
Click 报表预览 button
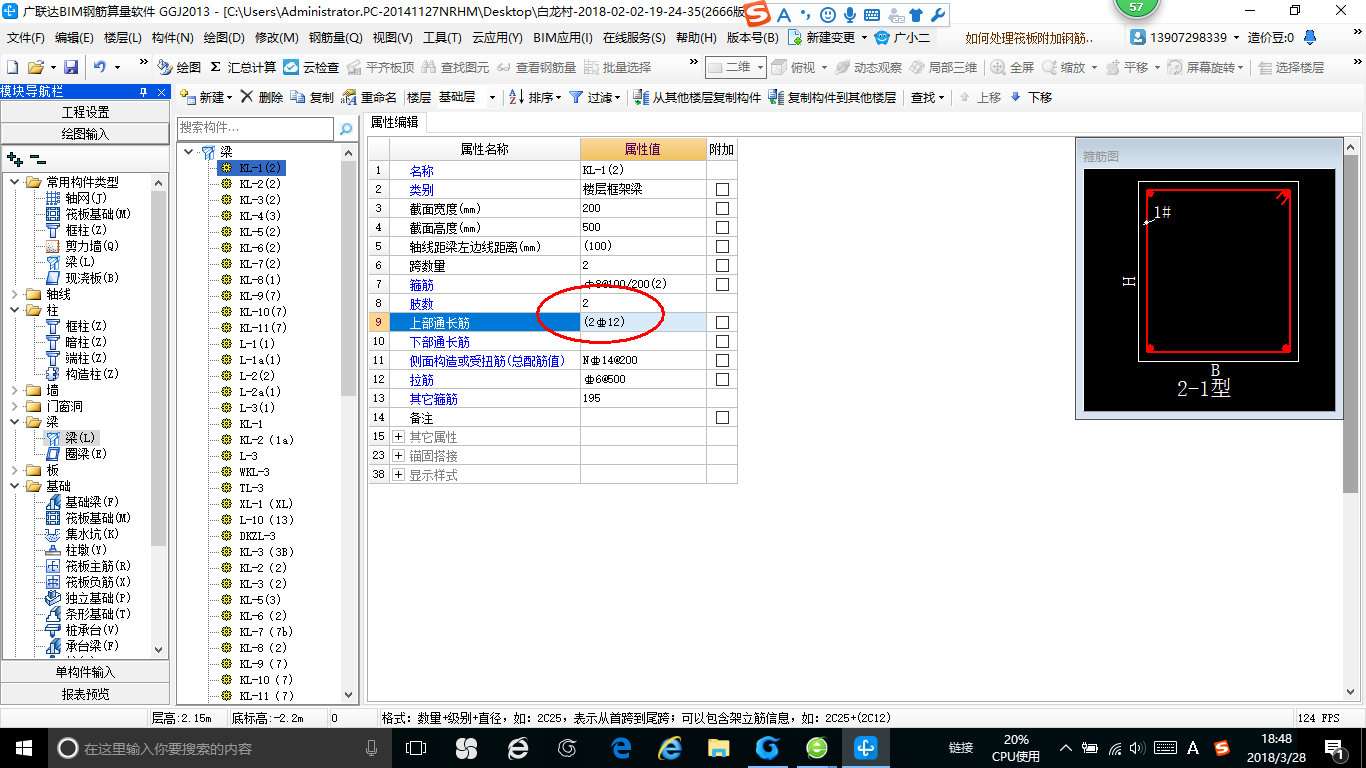pos(85,693)
